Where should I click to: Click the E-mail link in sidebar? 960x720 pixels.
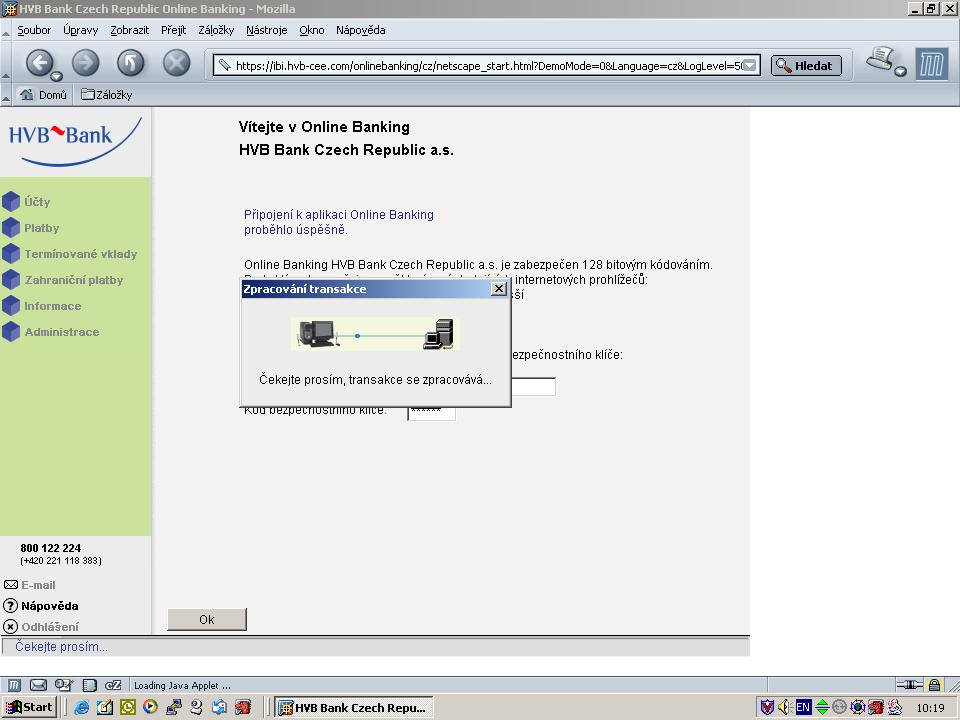pos(29,585)
